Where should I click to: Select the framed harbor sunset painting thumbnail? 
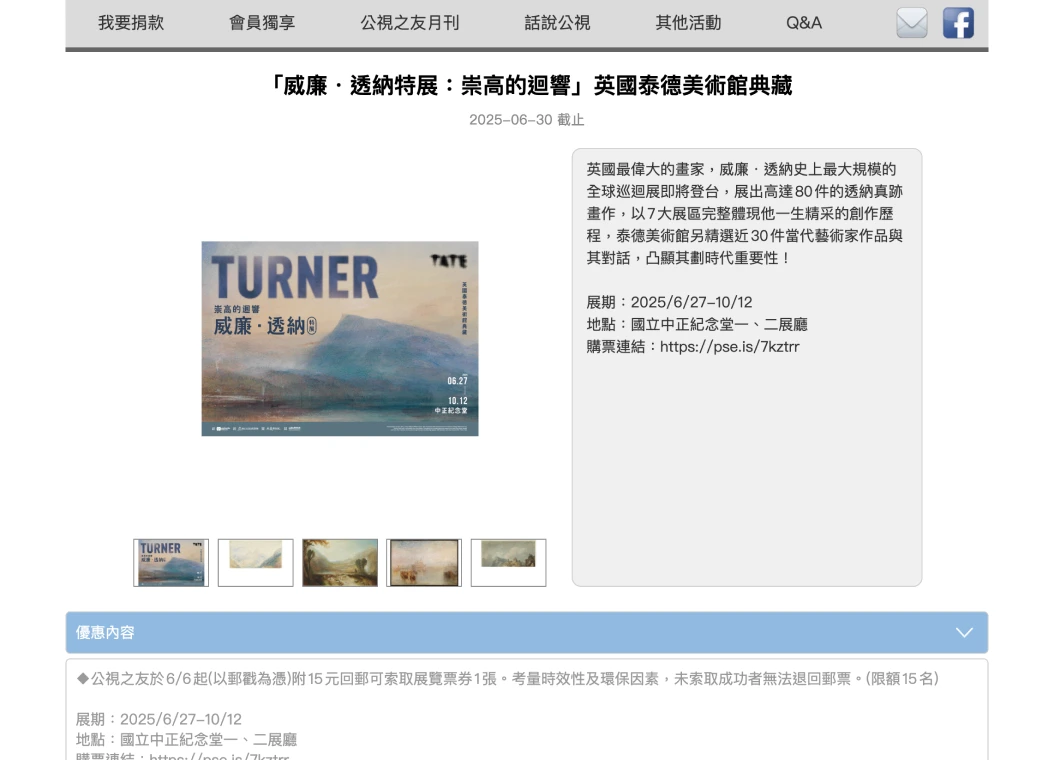point(424,563)
